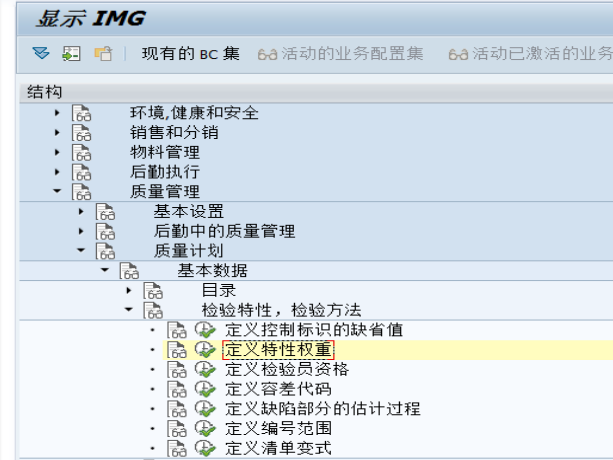
Task: Select activity 定义缺陷部分的估计过程
Action: [x=323, y=409]
